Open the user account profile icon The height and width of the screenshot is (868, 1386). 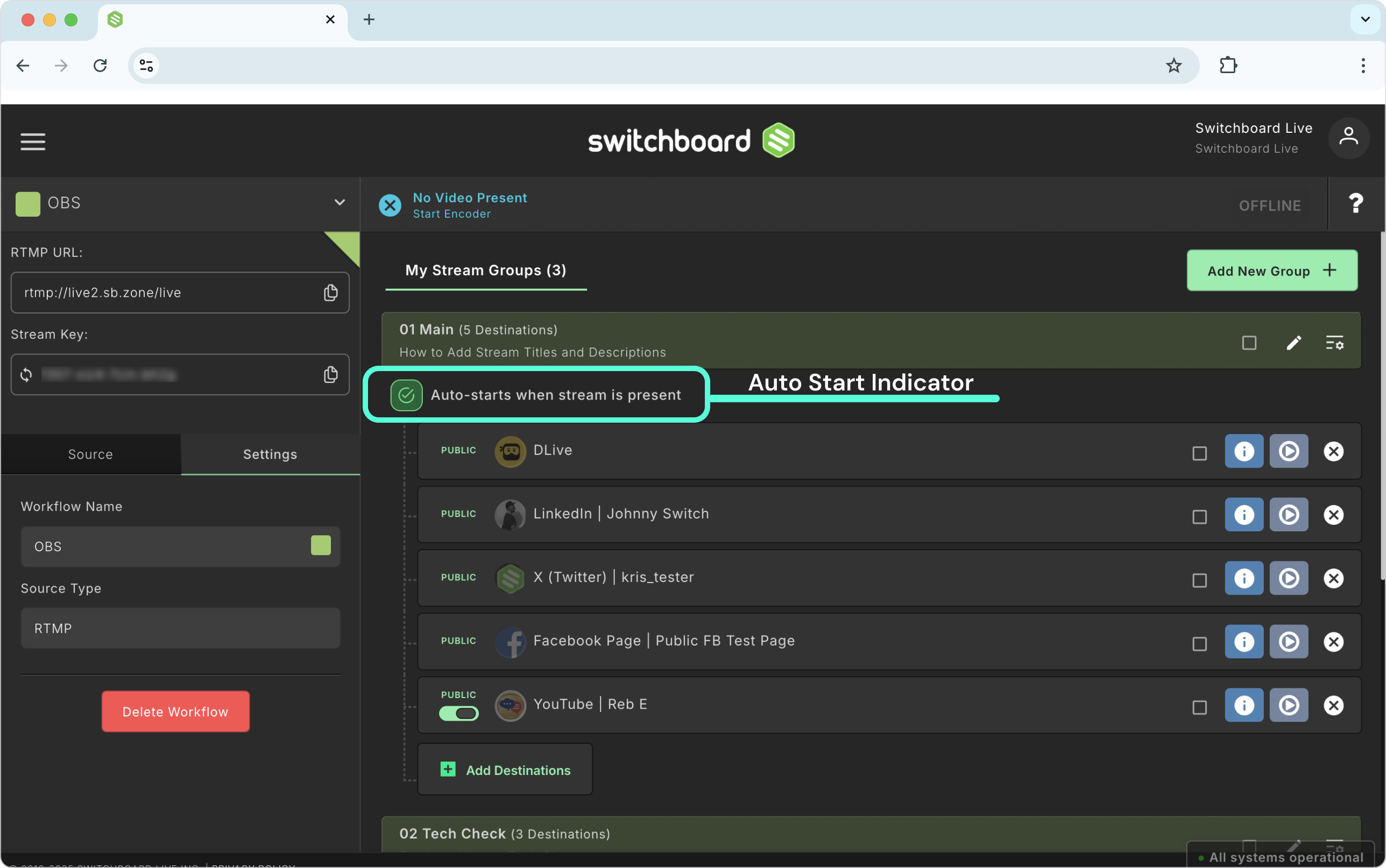pyautogui.click(x=1348, y=138)
